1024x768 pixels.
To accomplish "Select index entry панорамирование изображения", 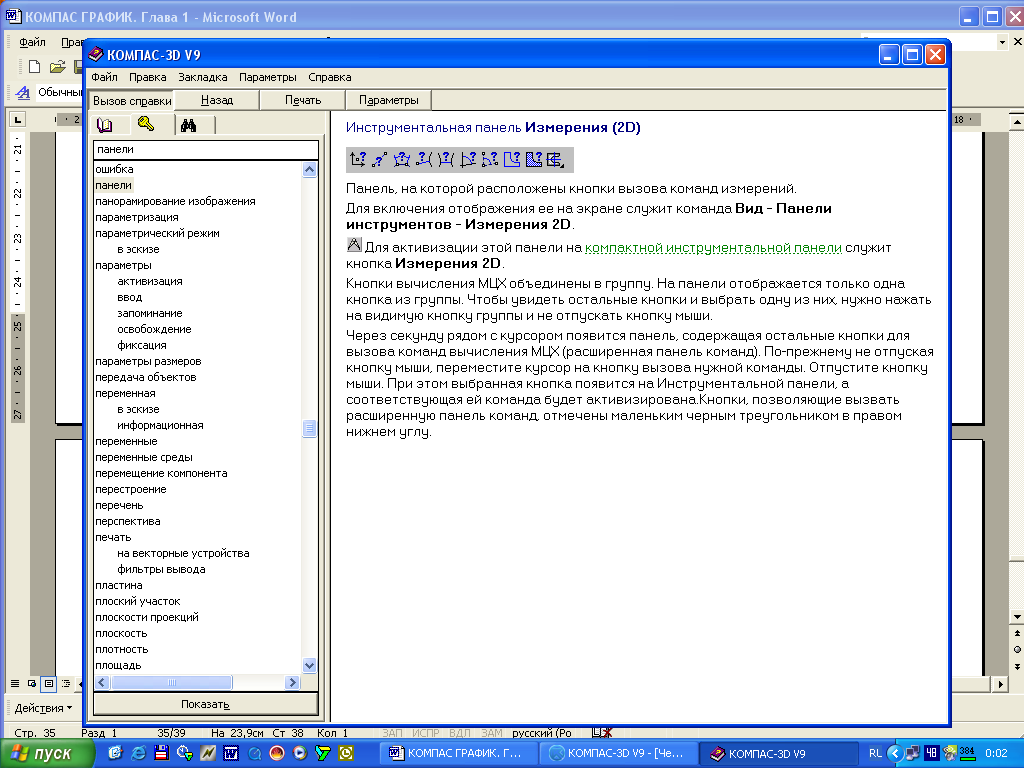I will pyautogui.click(x=175, y=201).
